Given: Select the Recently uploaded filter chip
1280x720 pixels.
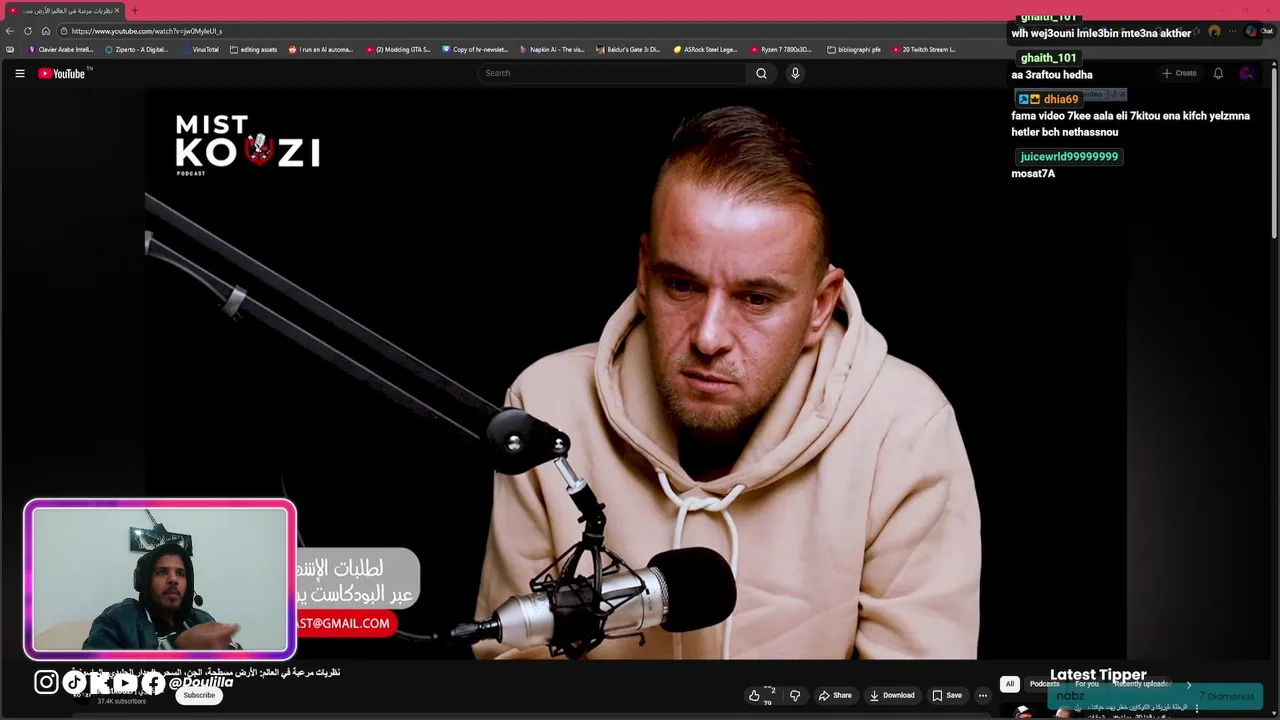Looking at the screenshot, I should (x=1142, y=684).
